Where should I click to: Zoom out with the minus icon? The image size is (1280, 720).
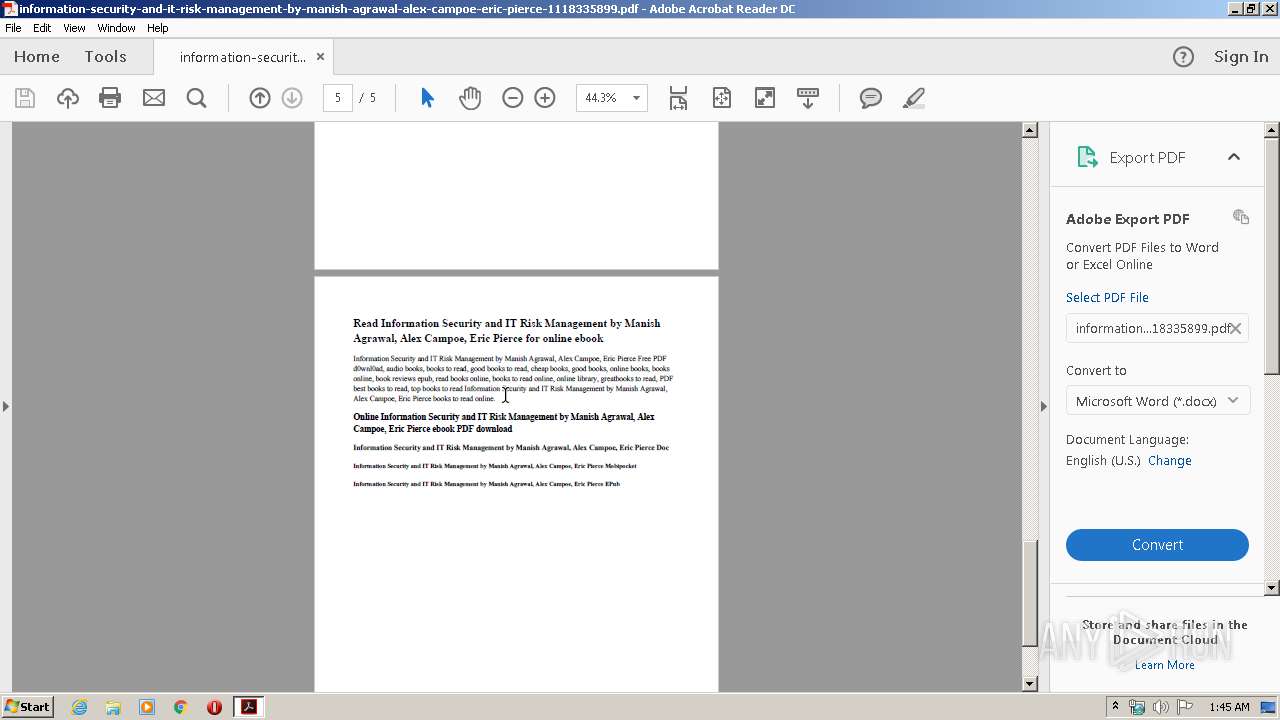(x=513, y=98)
